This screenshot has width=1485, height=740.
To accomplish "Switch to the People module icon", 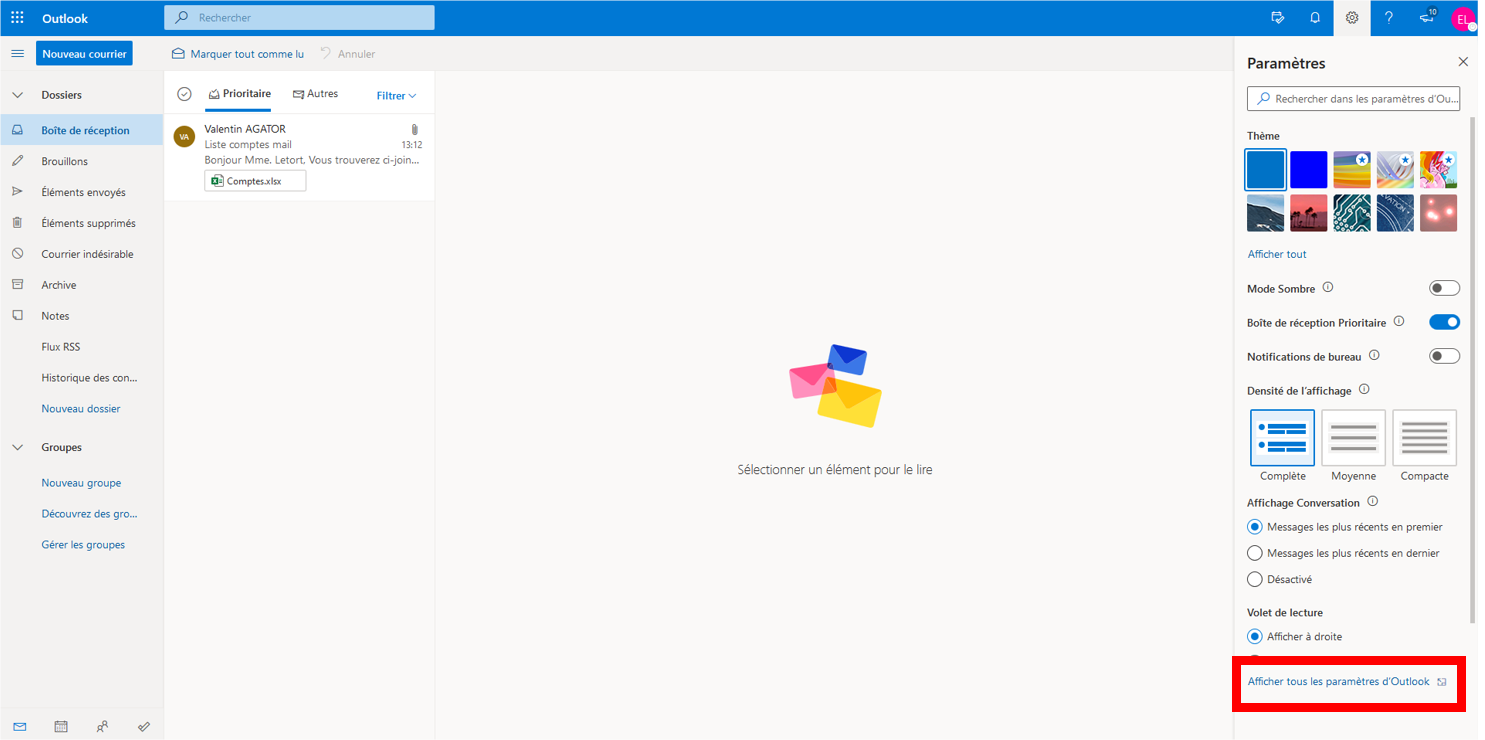I will click(x=102, y=727).
